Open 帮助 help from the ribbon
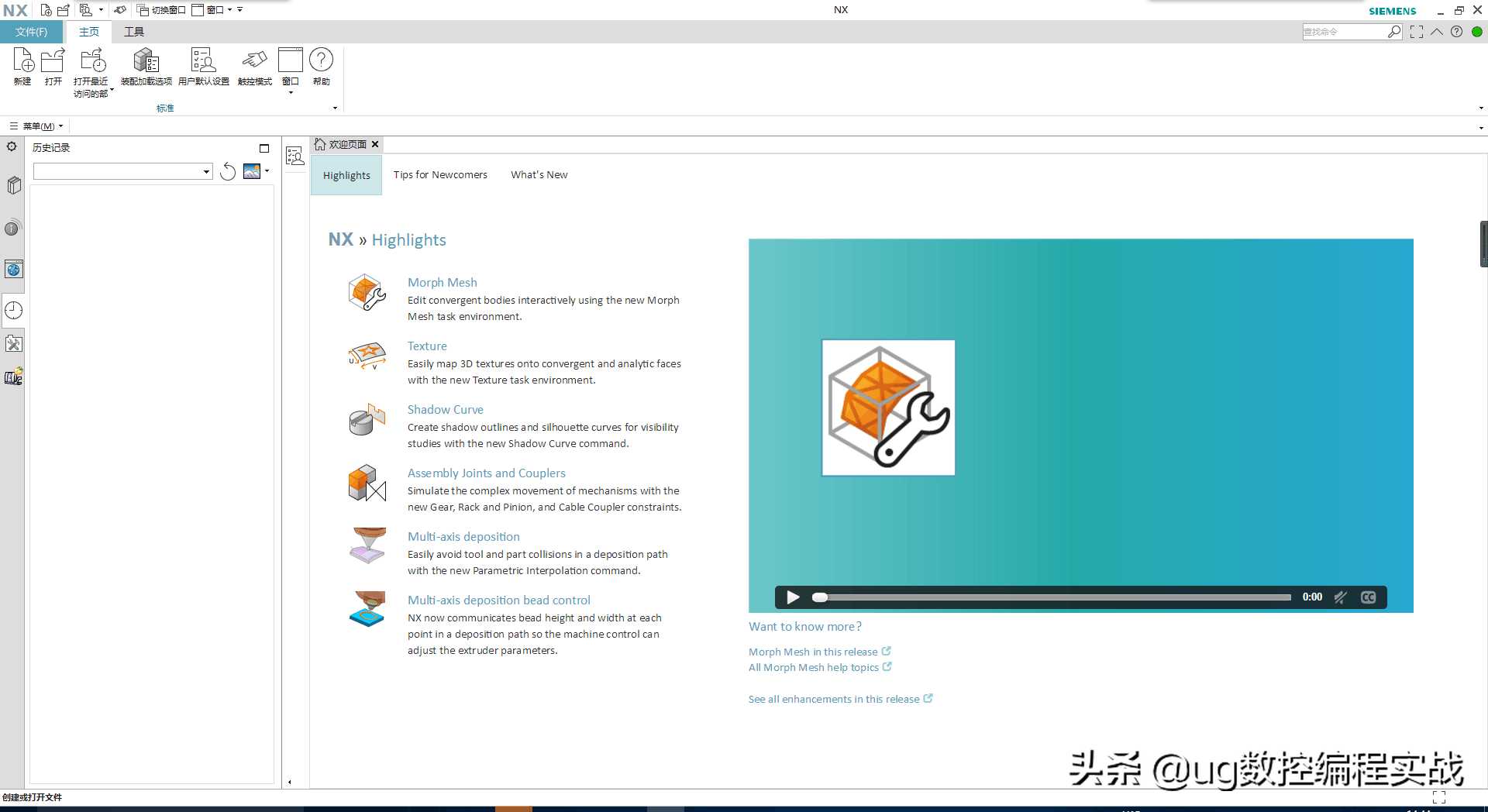Image resolution: width=1488 pixels, height=812 pixels. click(x=321, y=67)
